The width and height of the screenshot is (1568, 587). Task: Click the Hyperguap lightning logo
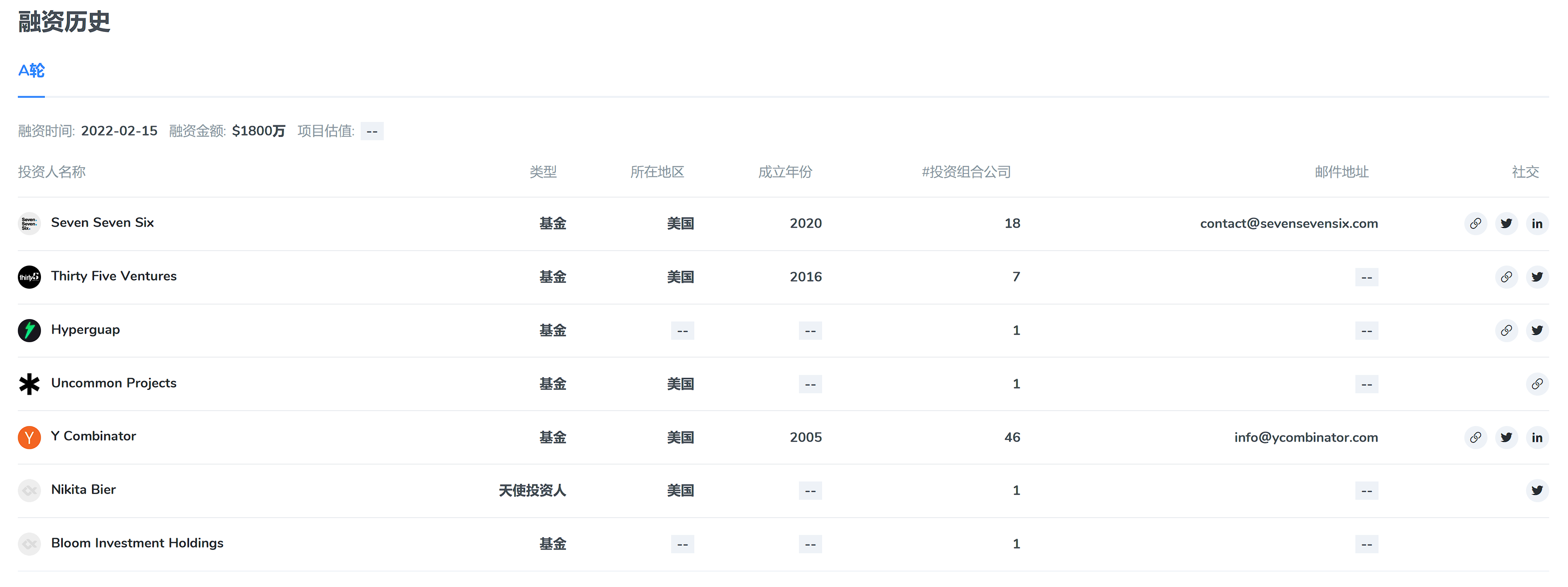click(29, 331)
